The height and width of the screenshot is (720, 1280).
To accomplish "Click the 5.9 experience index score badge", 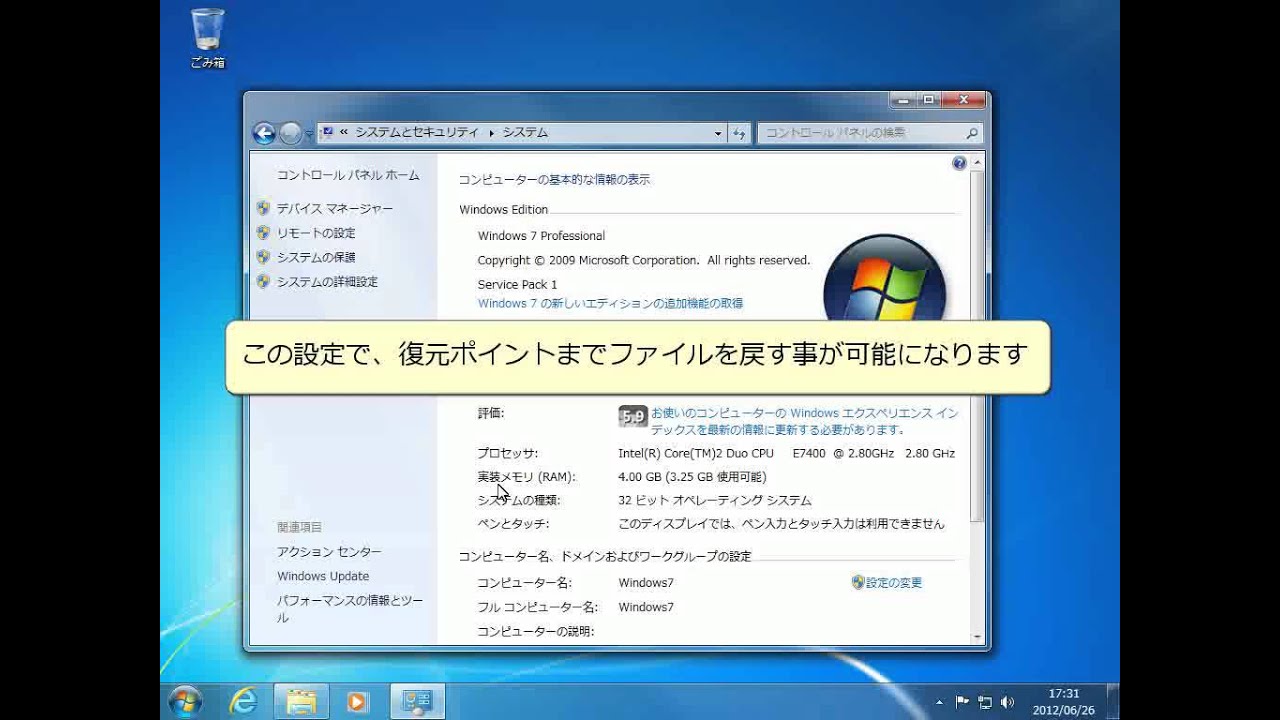I will 633,416.
